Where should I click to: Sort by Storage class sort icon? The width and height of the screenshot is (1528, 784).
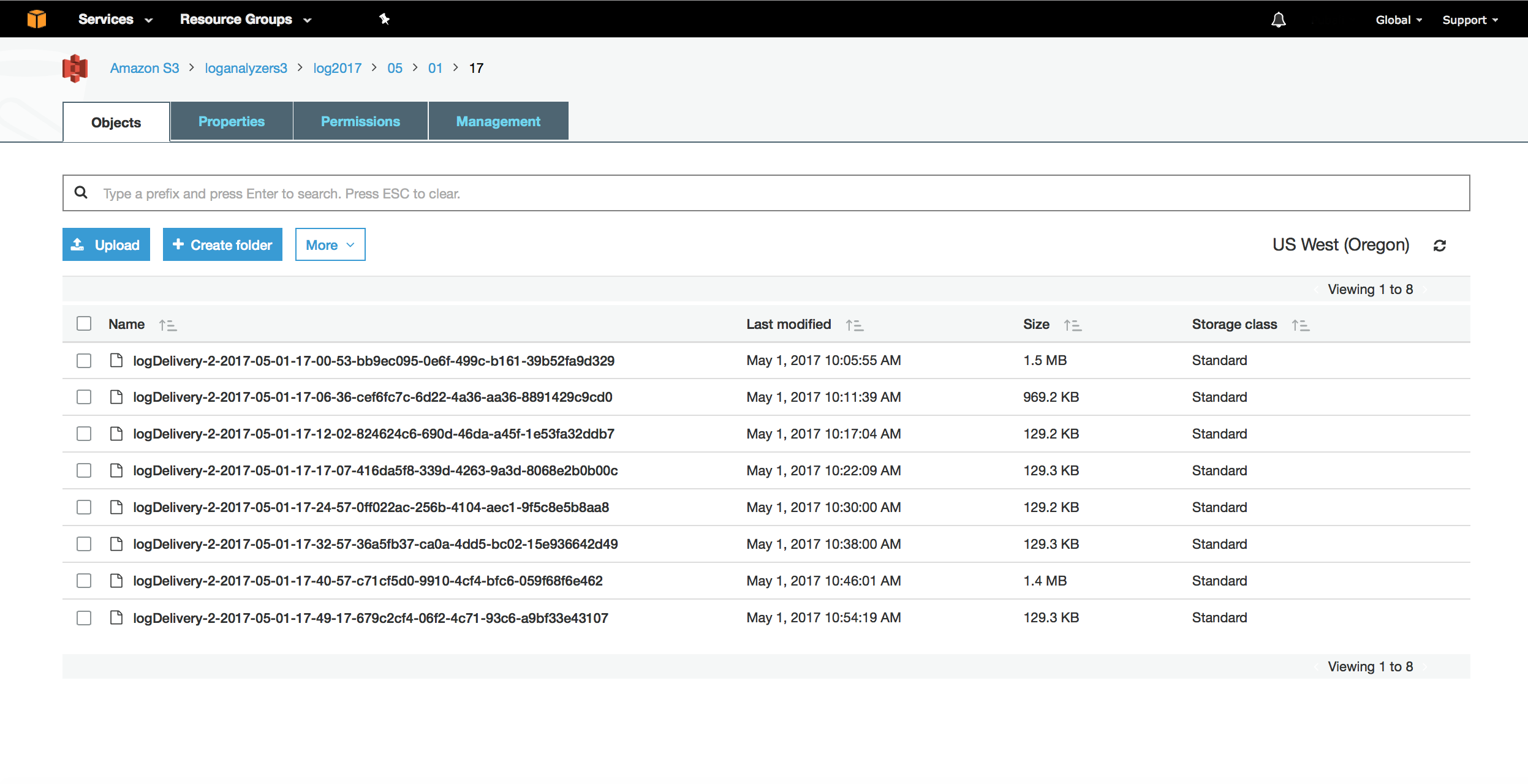coord(1300,325)
